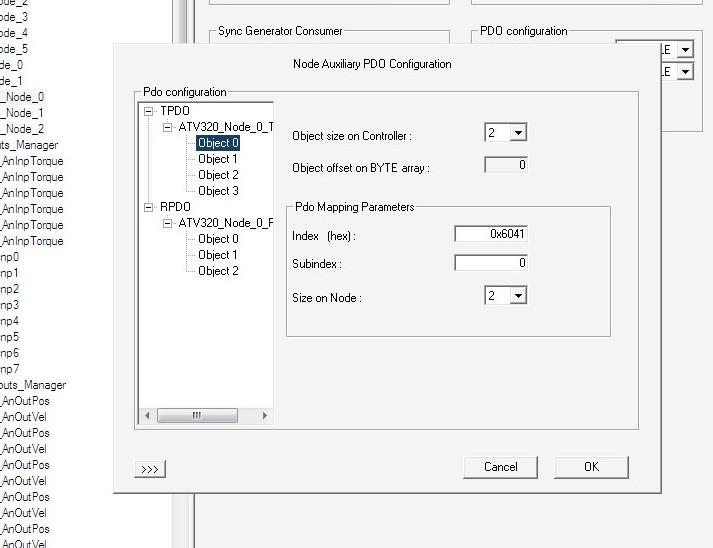This screenshot has width=713, height=548.
Task: Click the PDO tree scrollbar left arrow
Action: click(147, 415)
